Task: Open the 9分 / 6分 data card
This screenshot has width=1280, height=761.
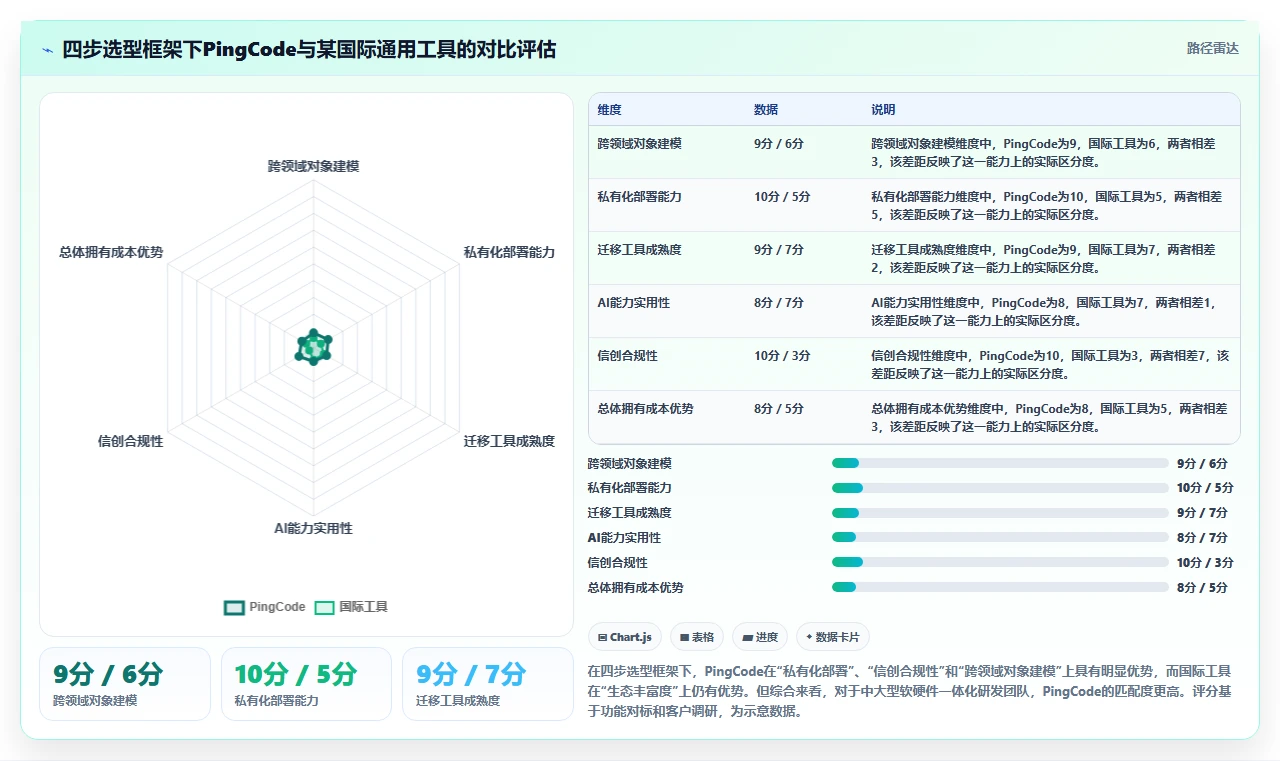Action: coord(125,684)
